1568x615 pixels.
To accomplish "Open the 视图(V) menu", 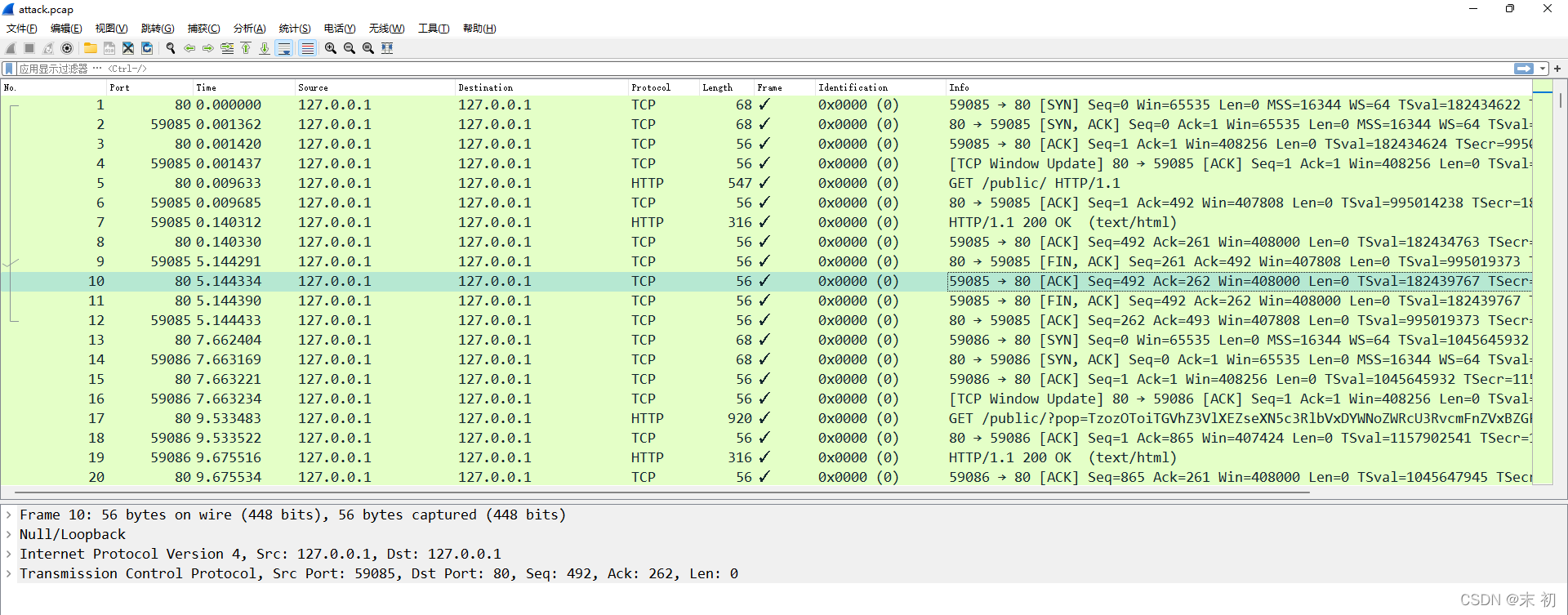I will 111,29.
